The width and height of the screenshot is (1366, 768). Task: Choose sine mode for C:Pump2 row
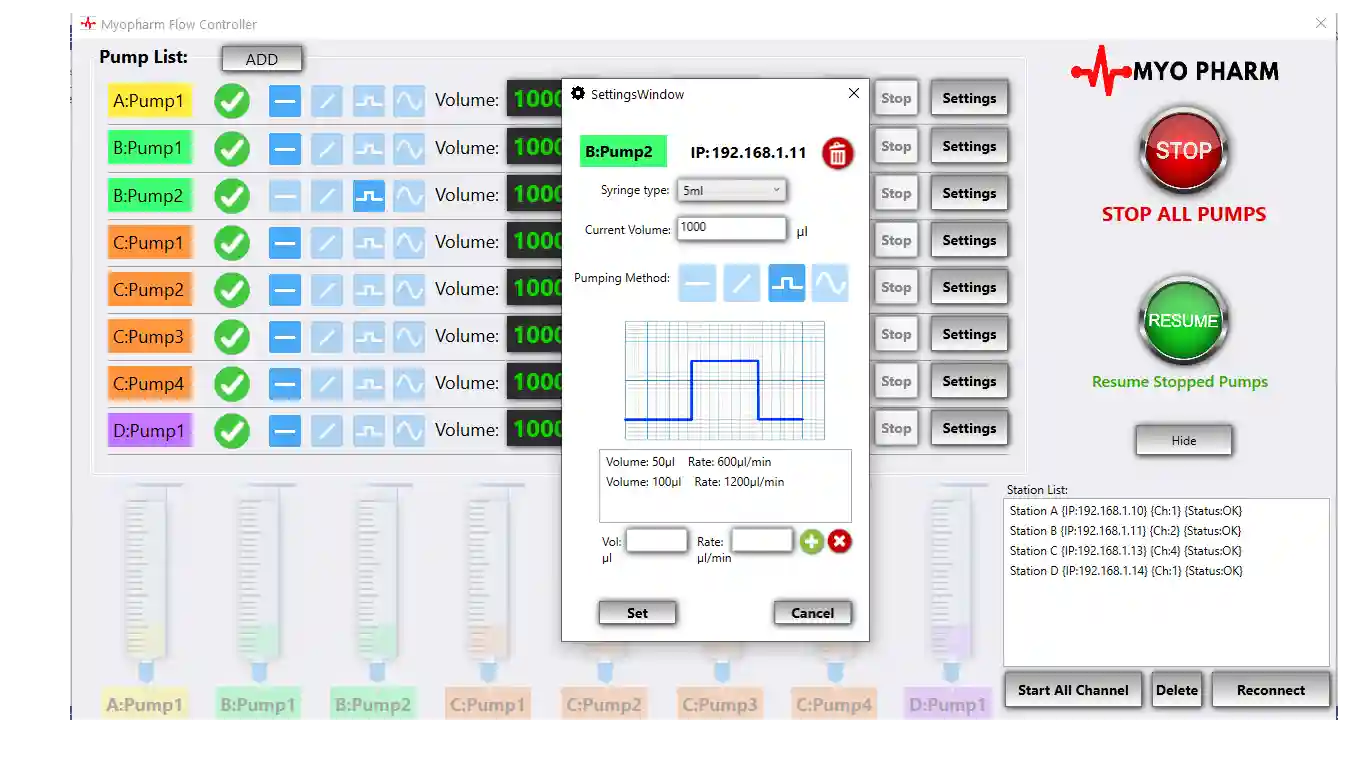pos(409,289)
